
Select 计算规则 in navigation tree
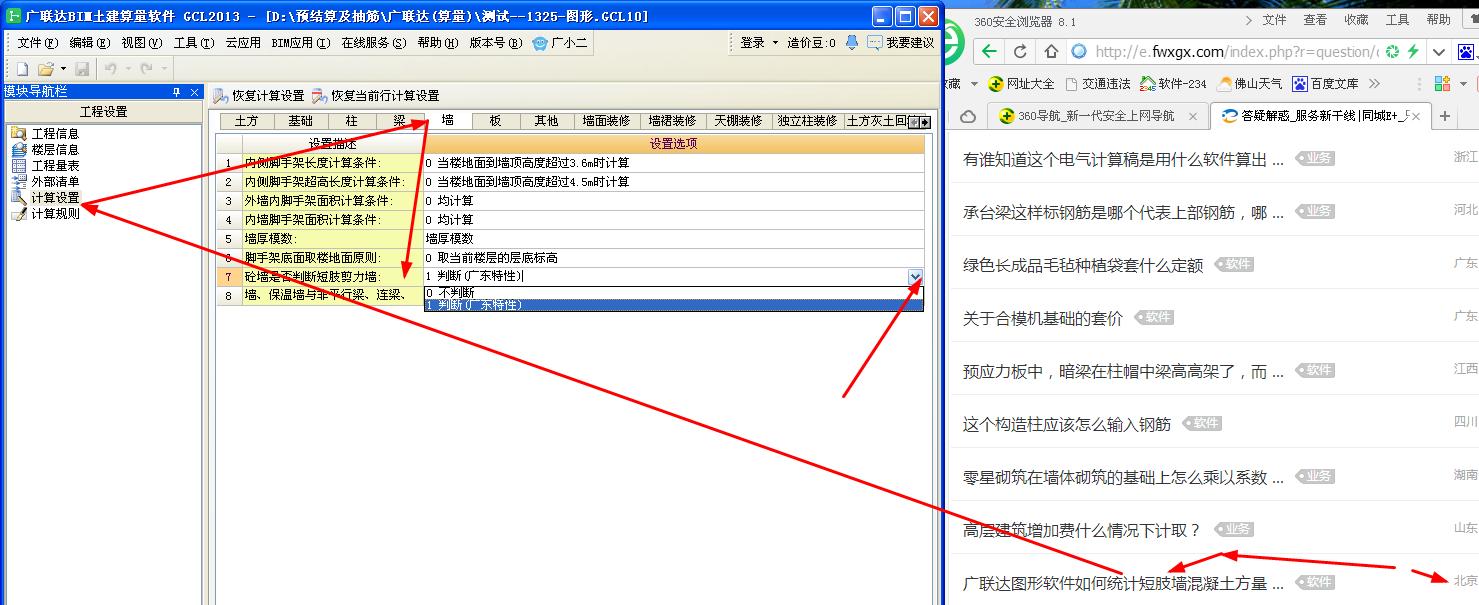(55, 213)
